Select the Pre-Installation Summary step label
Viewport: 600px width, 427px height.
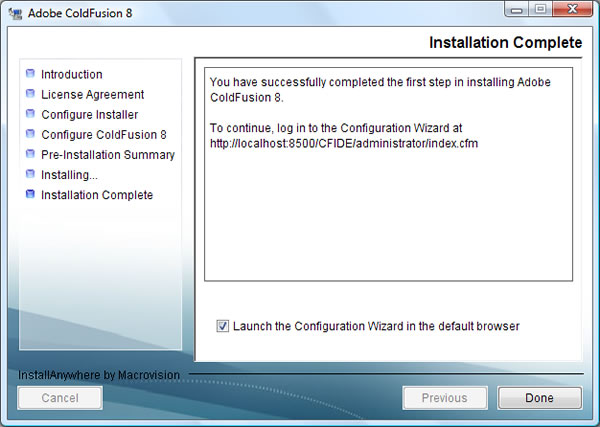[x=108, y=155]
